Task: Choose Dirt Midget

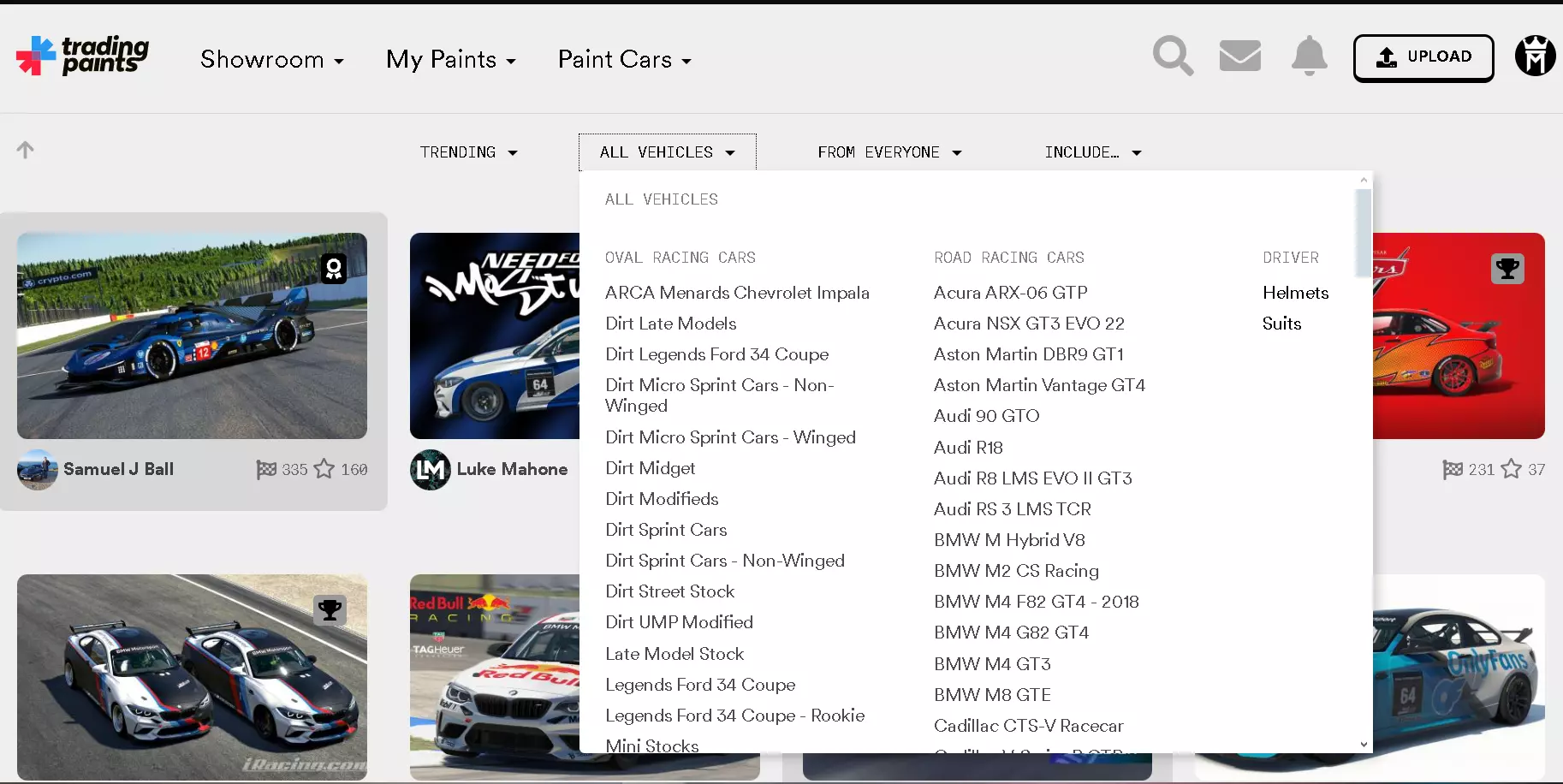Action: 651,468
